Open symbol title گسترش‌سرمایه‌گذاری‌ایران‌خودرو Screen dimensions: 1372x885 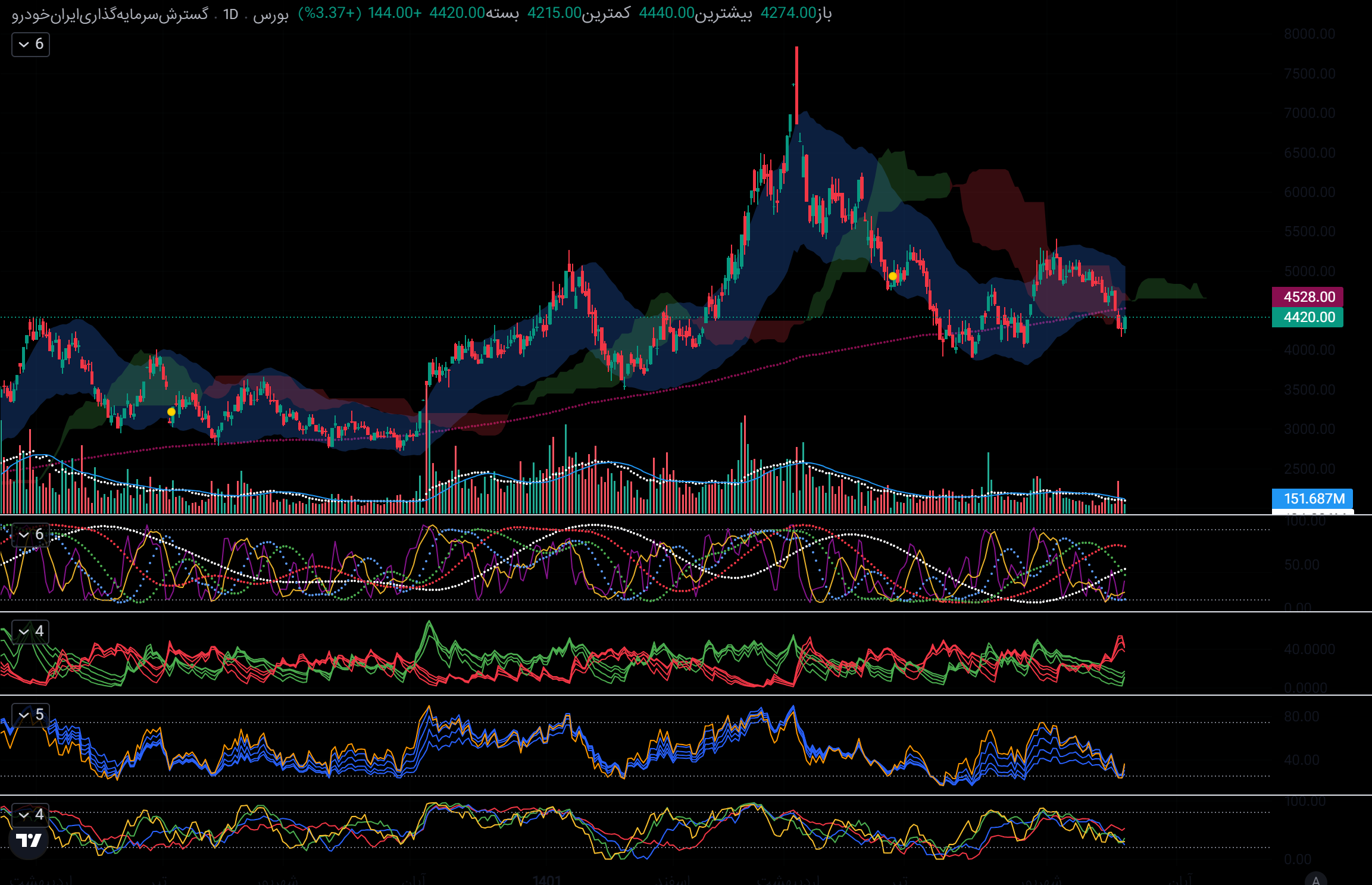pos(110,14)
